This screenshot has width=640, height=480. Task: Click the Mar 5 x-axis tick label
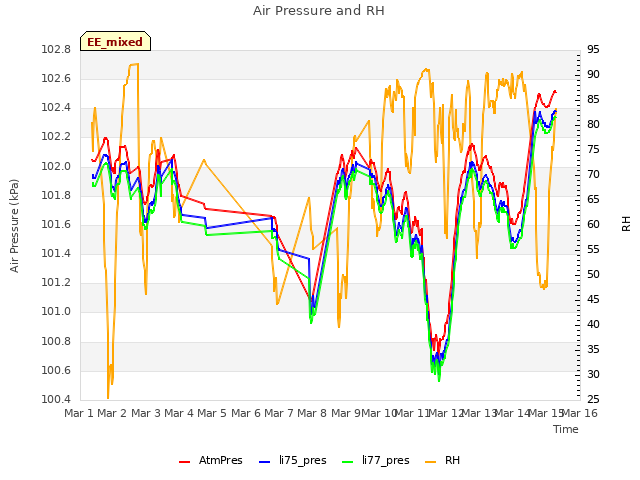pyautogui.click(x=211, y=413)
